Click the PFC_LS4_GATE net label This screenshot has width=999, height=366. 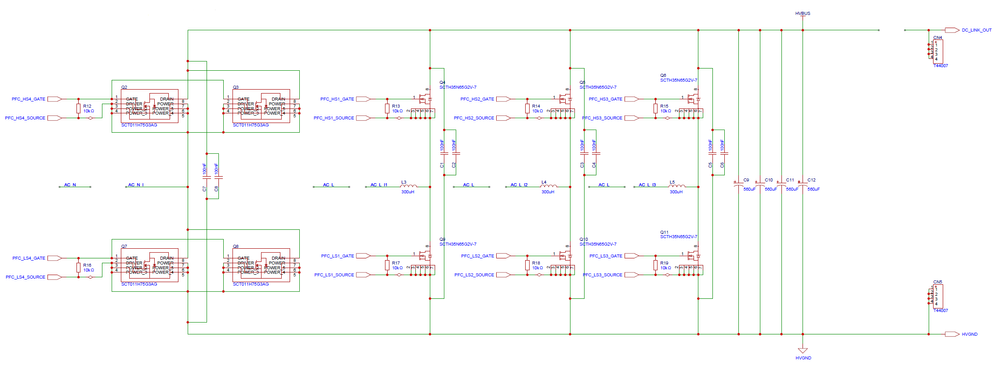click(28, 258)
